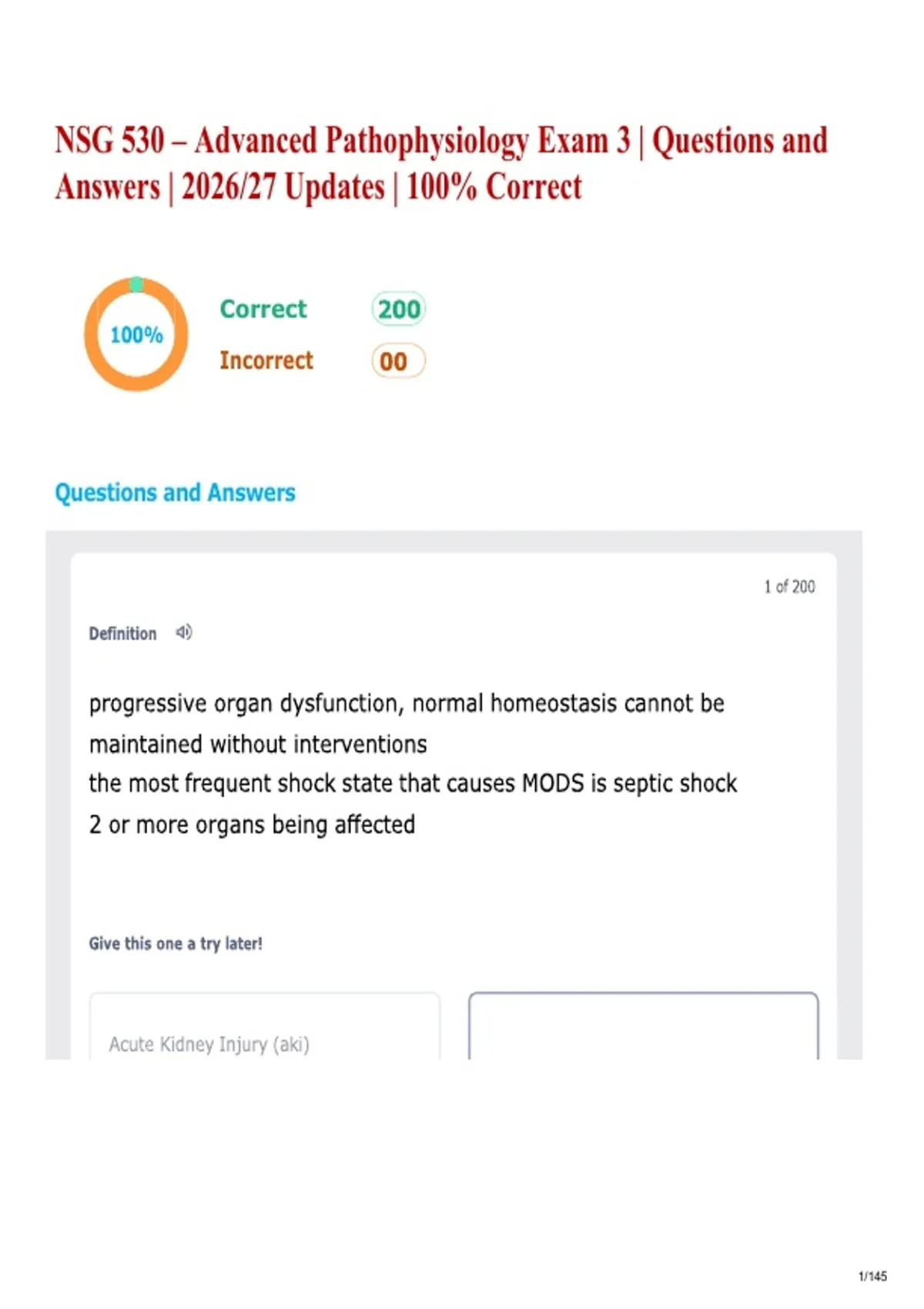Screen dimensions: 924x1309
Task: Open the Correct count badge showing 200
Action: click(x=399, y=309)
